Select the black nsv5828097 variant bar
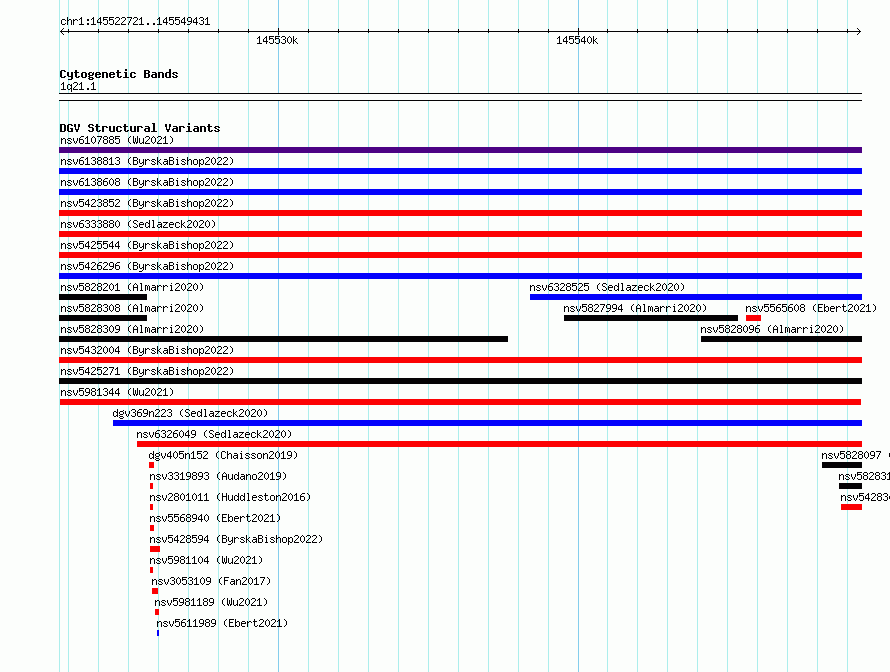This screenshot has width=890, height=672. pos(842,465)
